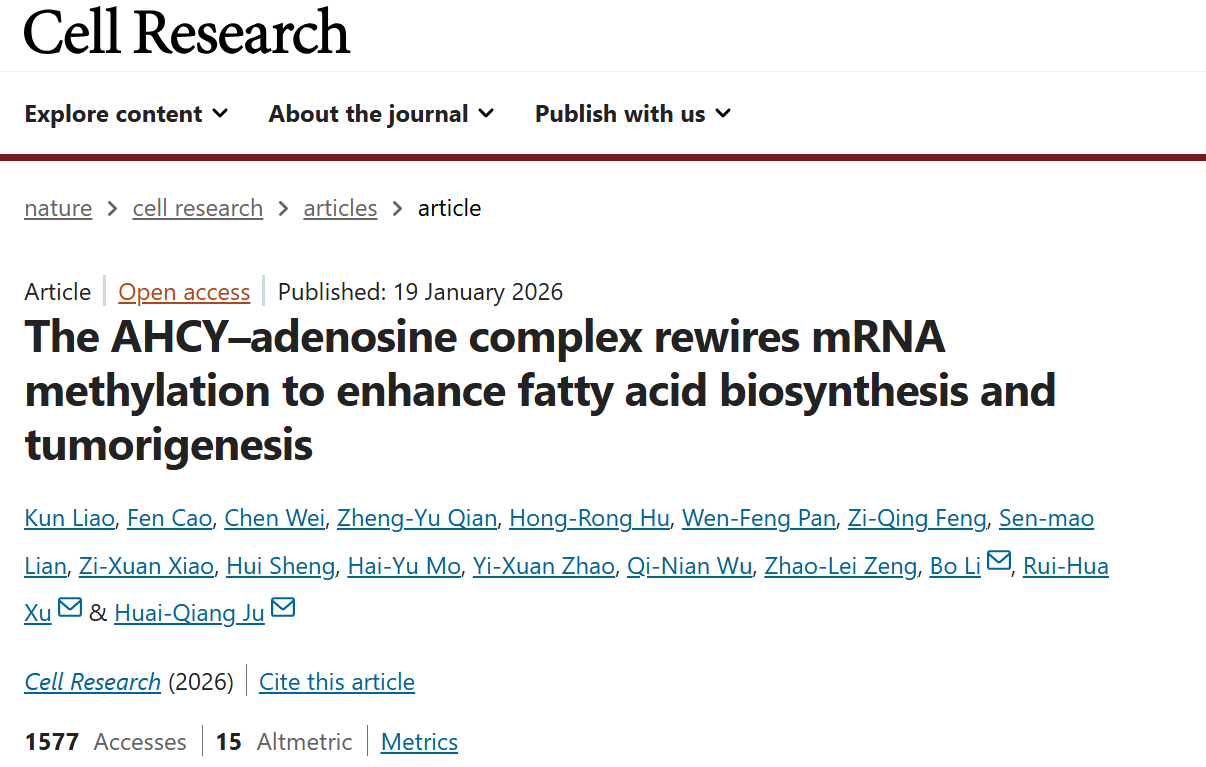Open the About the journal menu

[x=381, y=114]
